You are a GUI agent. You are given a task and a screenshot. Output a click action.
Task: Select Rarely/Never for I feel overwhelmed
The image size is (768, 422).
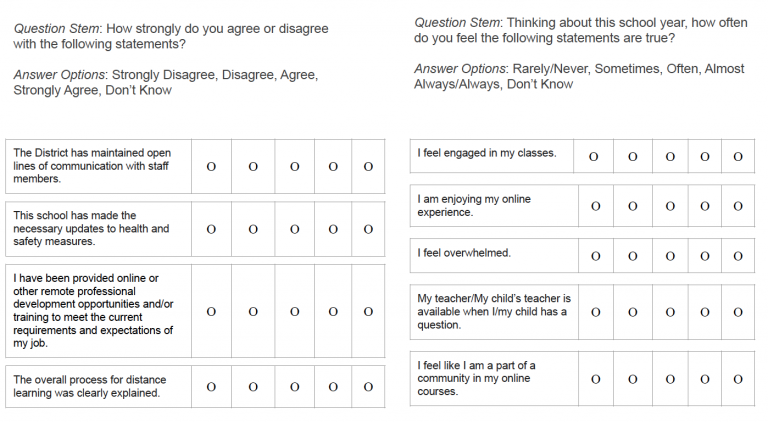coord(595,256)
